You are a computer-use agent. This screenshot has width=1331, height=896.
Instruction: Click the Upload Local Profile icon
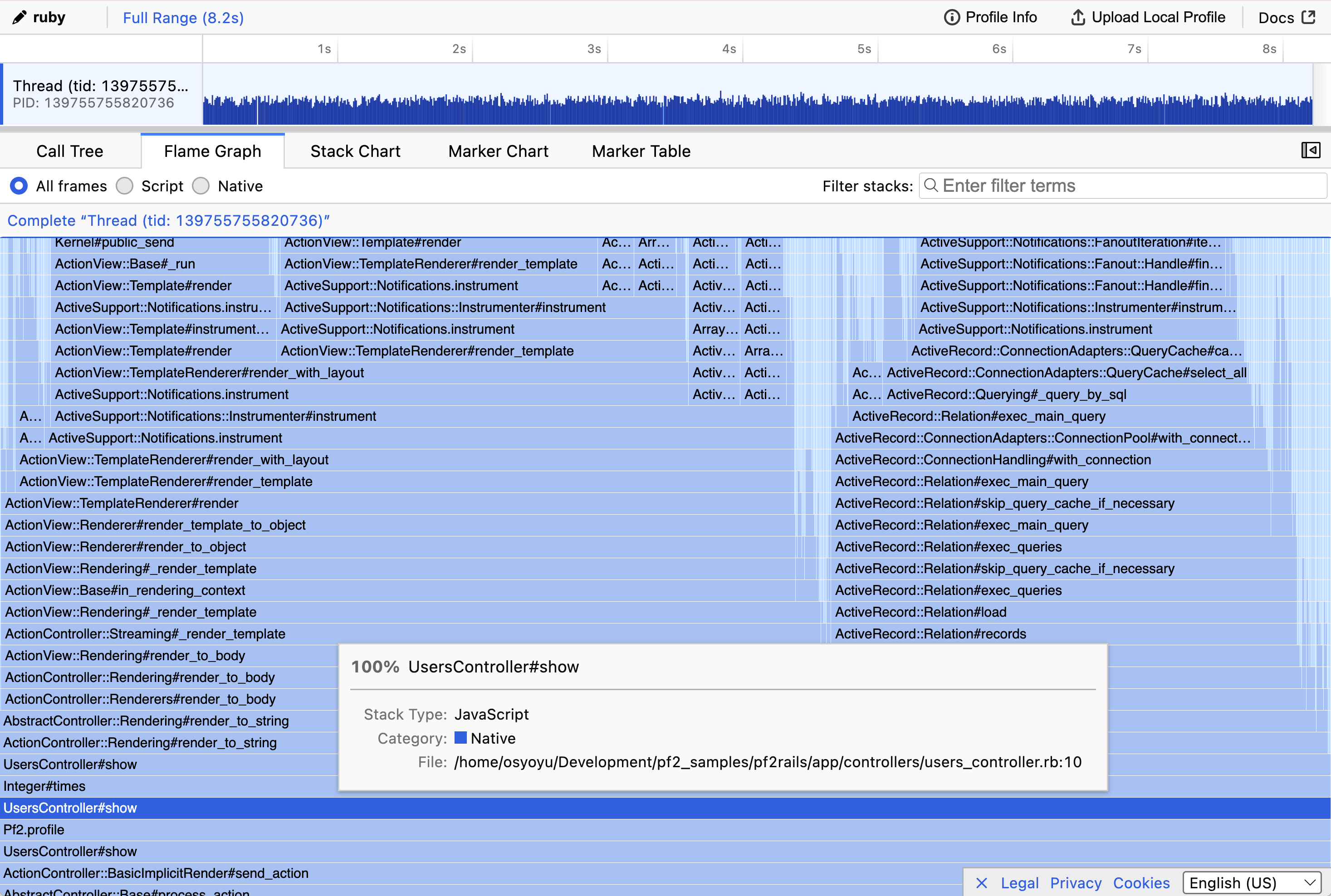(1078, 17)
